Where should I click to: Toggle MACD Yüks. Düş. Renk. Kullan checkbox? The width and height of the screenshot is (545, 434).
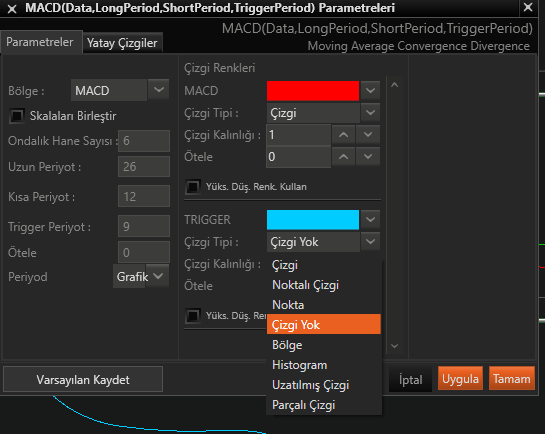(x=193, y=187)
